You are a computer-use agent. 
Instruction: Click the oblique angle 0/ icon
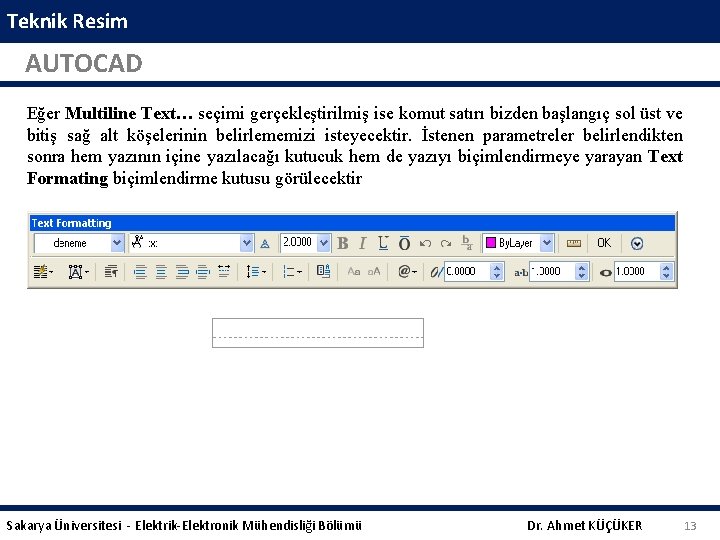[437, 272]
